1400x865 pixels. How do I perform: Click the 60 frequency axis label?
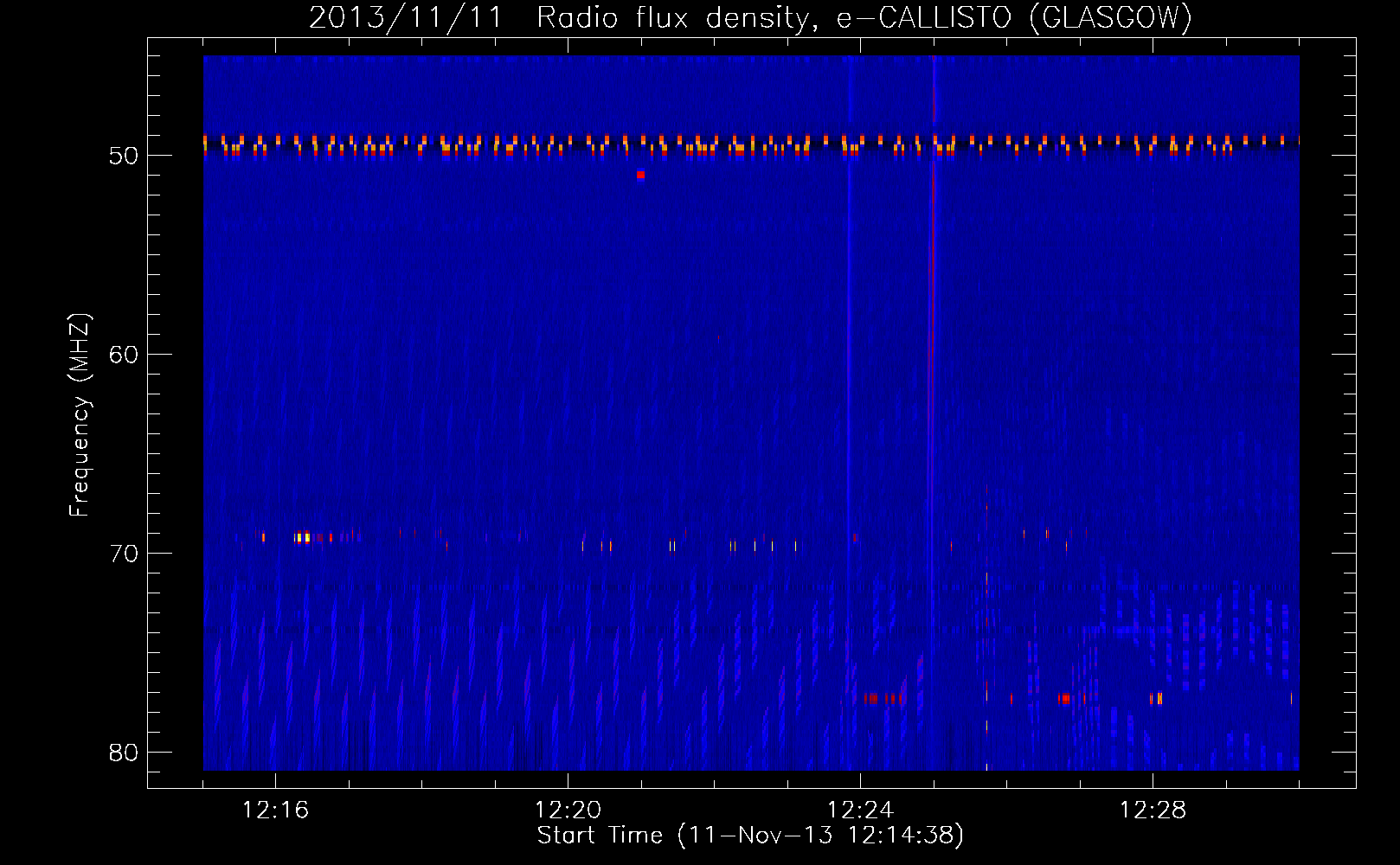(124, 355)
